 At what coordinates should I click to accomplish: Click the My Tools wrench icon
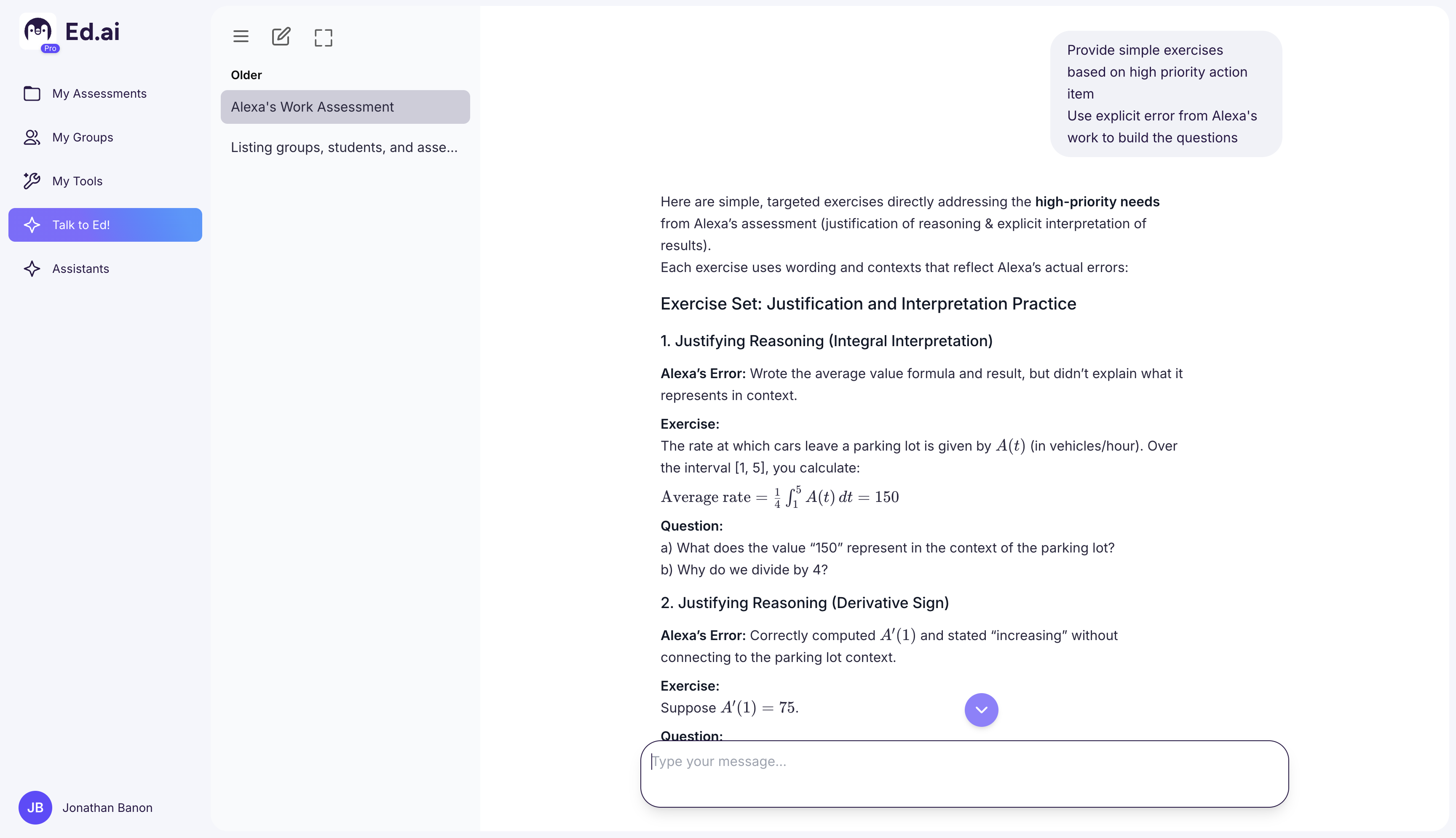pyautogui.click(x=32, y=181)
